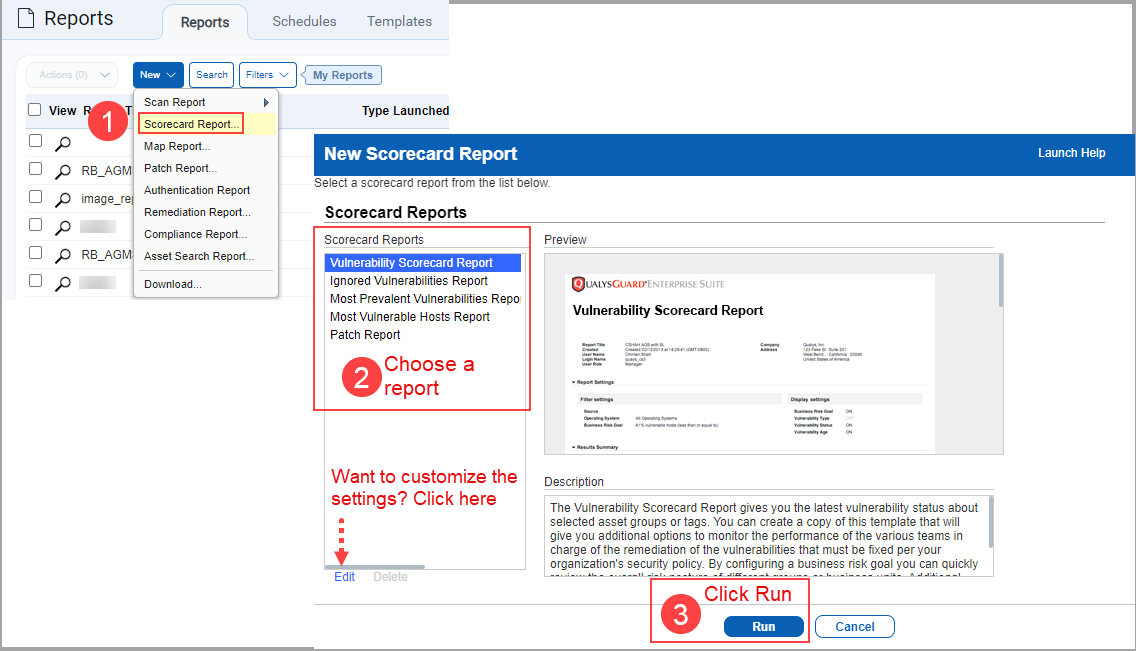The image size is (1136, 651).
Task: Choose Compliance Report... menu item
Action: [196, 234]
